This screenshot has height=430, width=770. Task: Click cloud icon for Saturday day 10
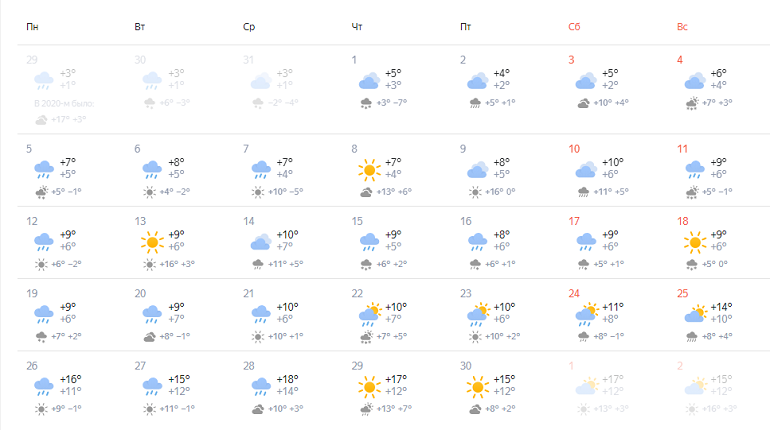[x=586, y=170]
